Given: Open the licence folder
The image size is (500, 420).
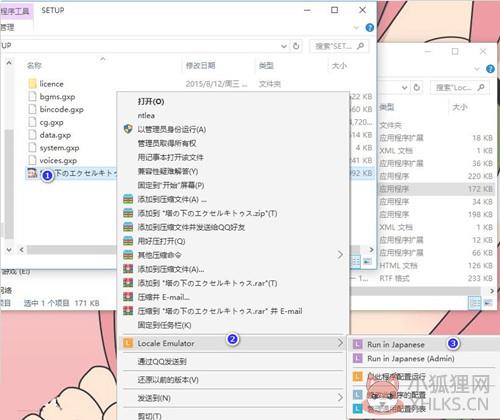Looking at the screenshot, I should (x=51, y=84).
